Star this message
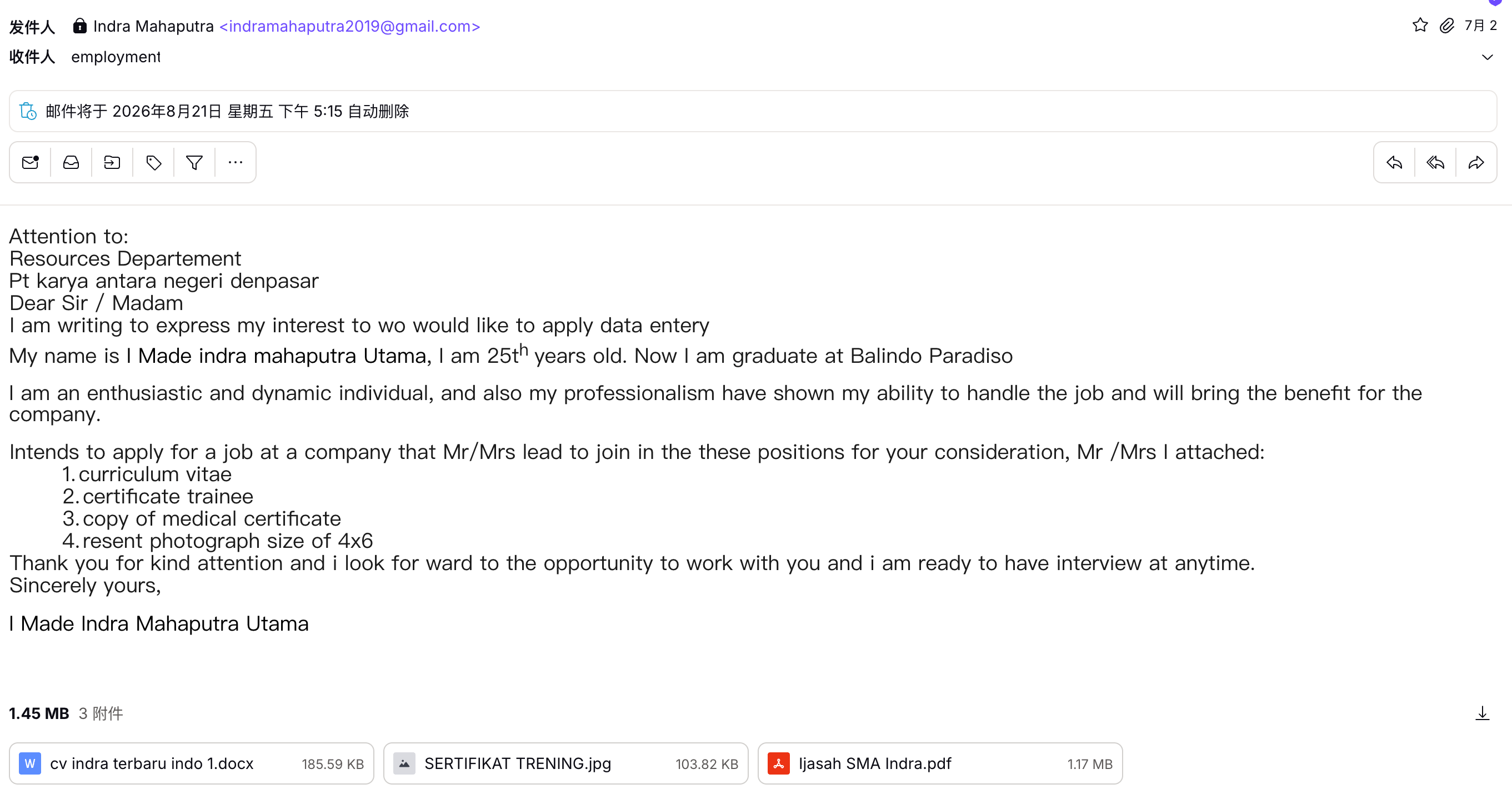Viewport: 1512px width, 809px height. pyautogui.click(x=1420, y=25)
